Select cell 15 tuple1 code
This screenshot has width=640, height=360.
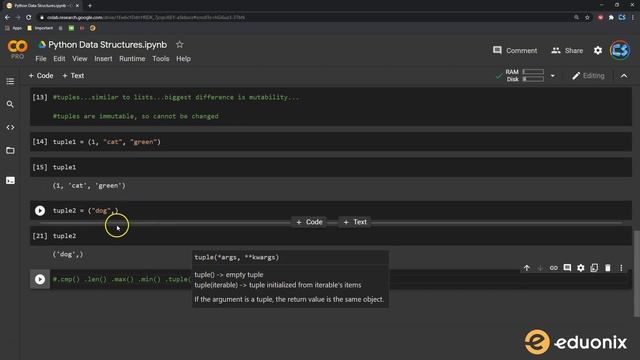[64, 167]
